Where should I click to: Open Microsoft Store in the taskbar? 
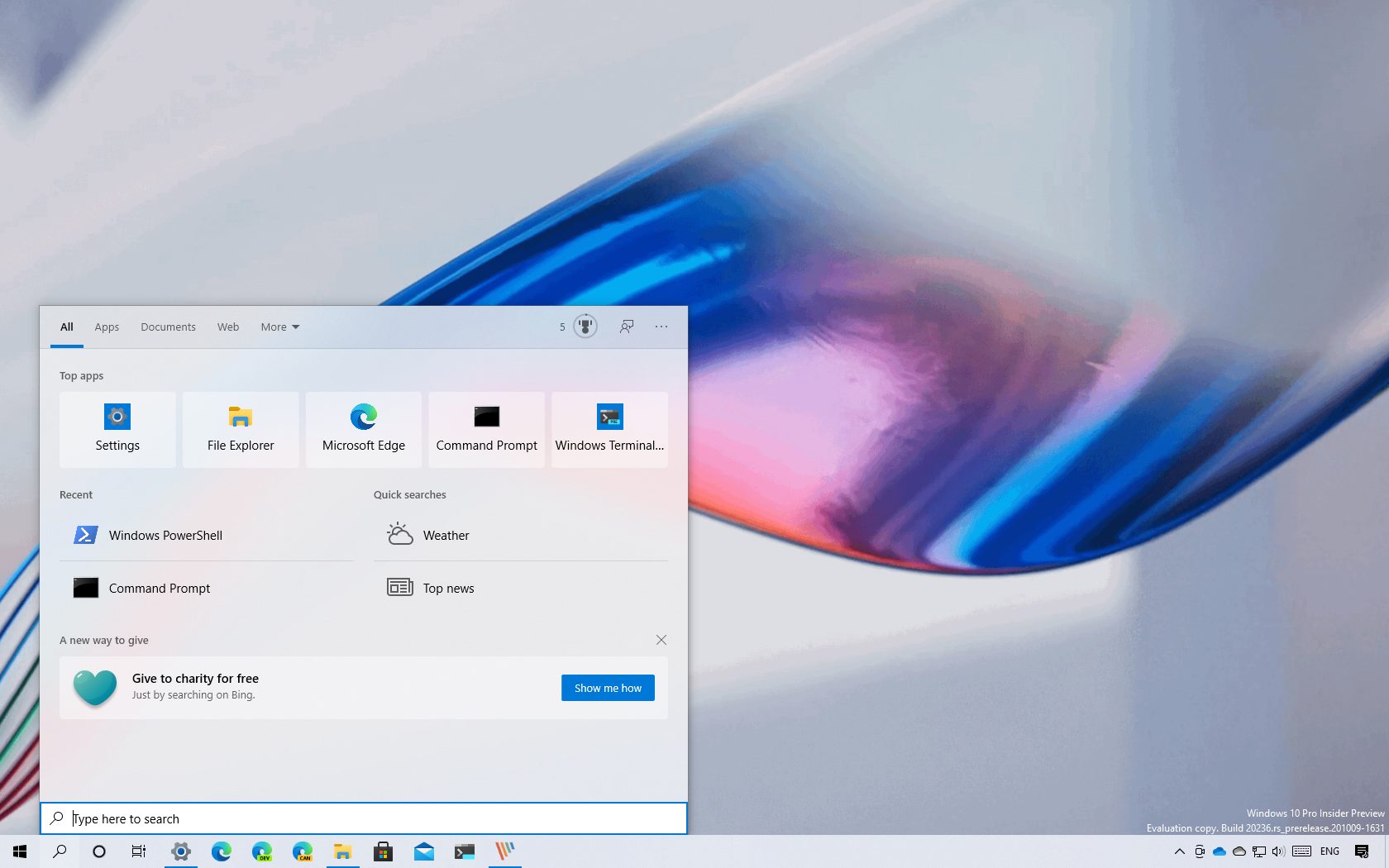coord(383,851)
